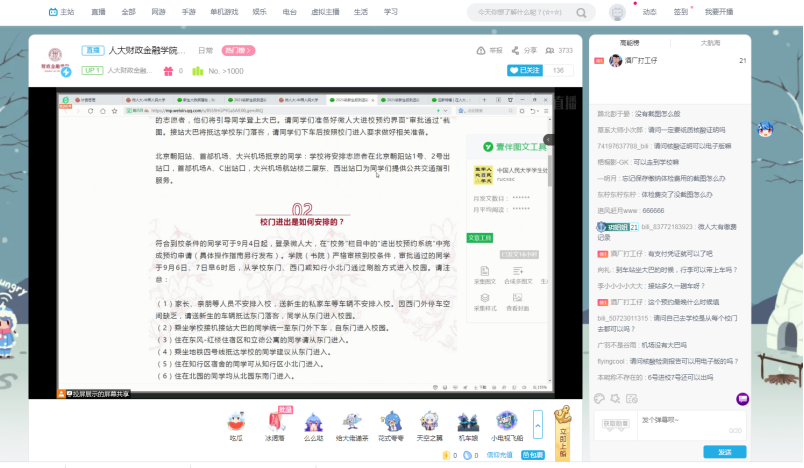Select the 冰阔落 gift icon

click(274, 422)
